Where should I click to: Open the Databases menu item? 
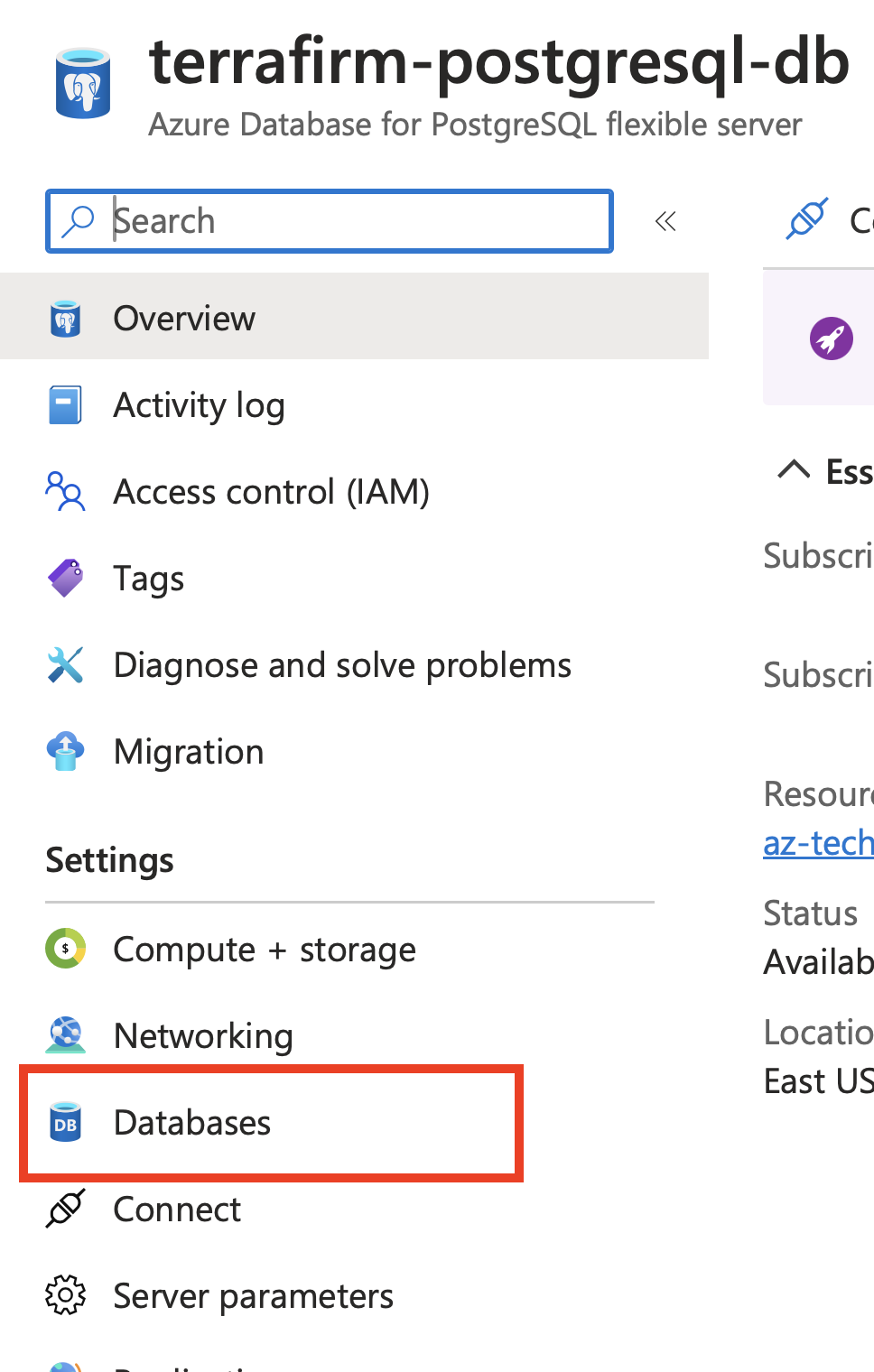click(191, 1123)
